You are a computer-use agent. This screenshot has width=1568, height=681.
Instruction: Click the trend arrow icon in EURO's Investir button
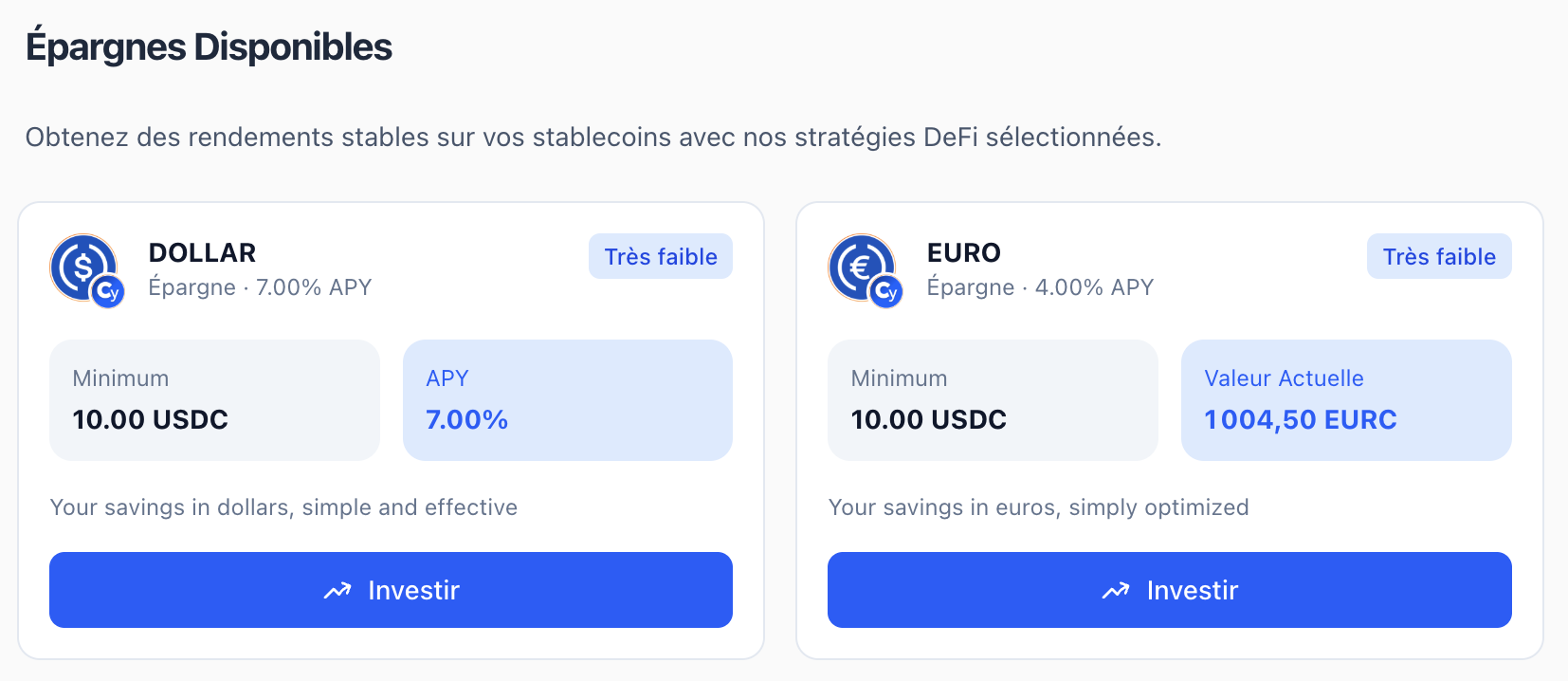(x=1116, y=591)
